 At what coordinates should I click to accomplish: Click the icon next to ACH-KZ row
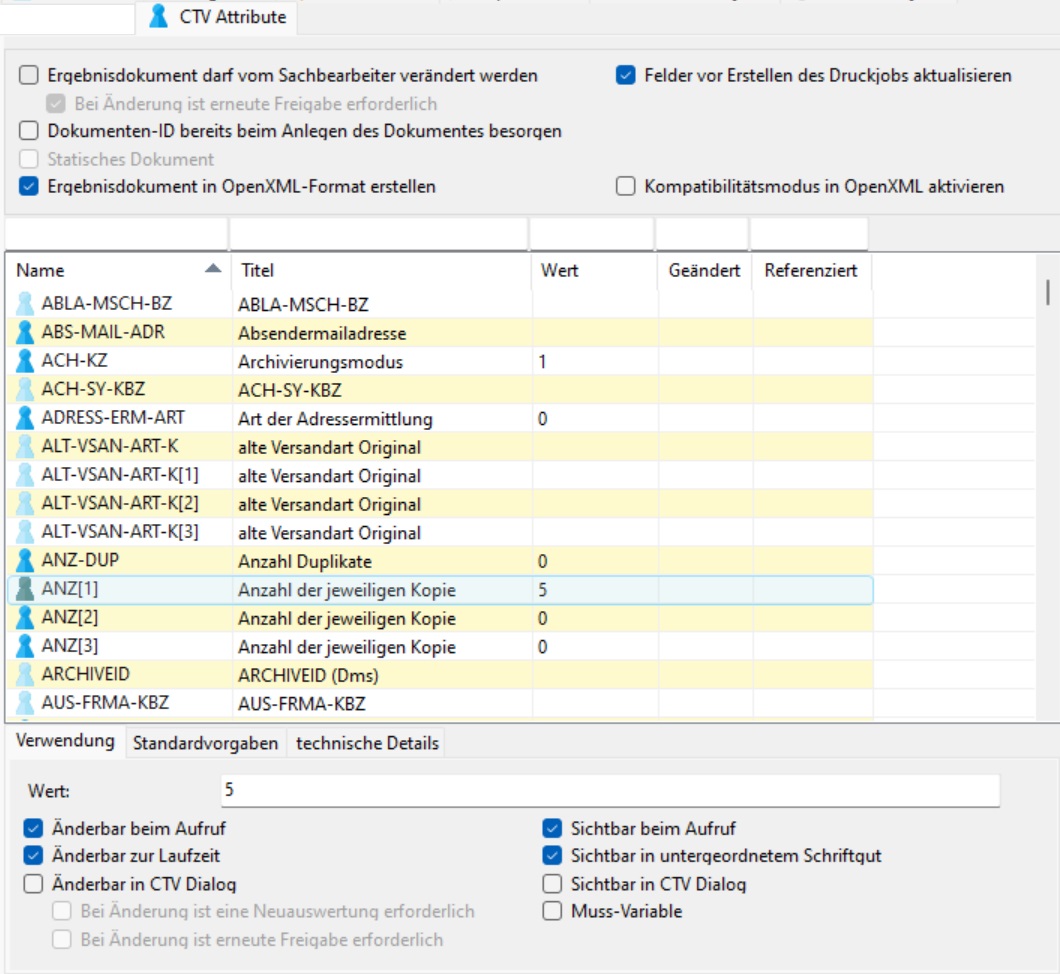25,361
